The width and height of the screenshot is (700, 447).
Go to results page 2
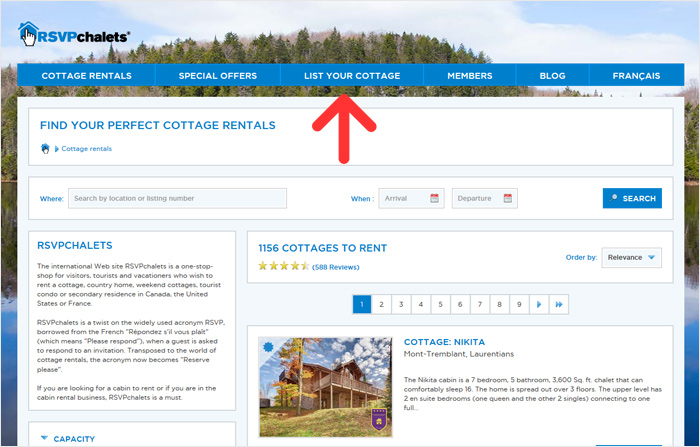[x=381, y=305]
